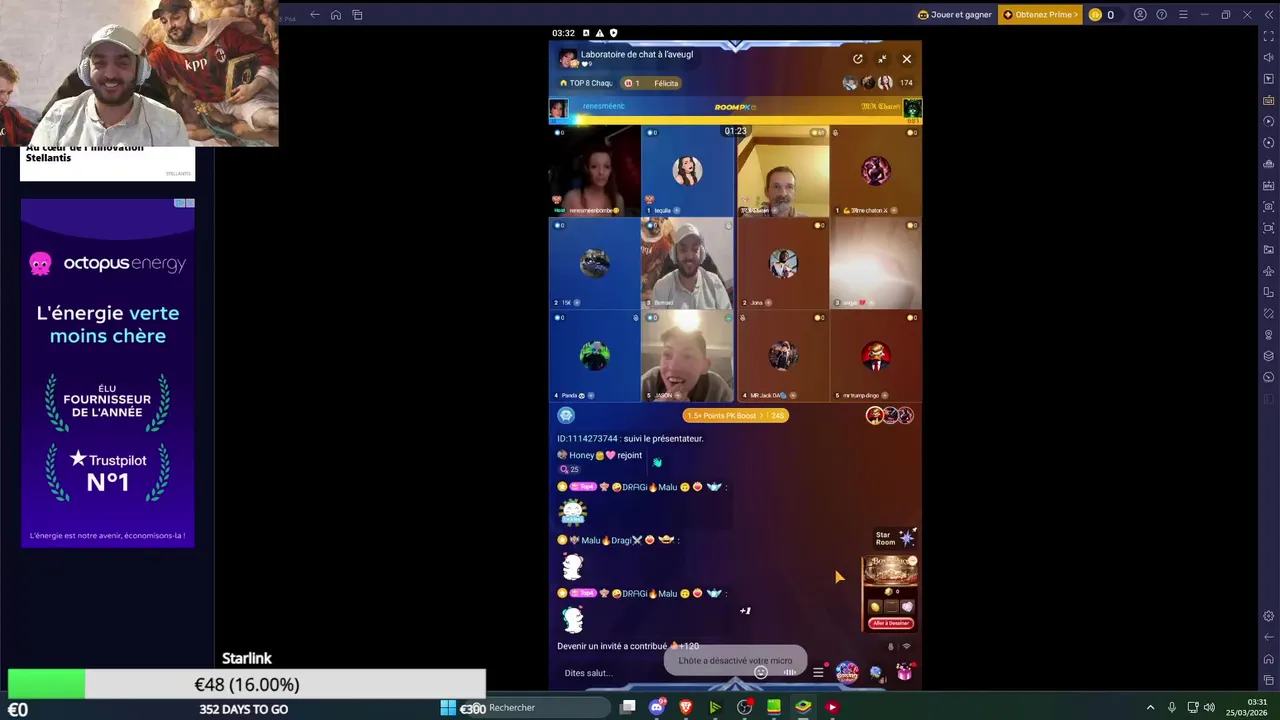The width and height of the screenshot is (1280, 720).
Task: Show hidden system tray icons chevron
Action: click(1150, 708)
